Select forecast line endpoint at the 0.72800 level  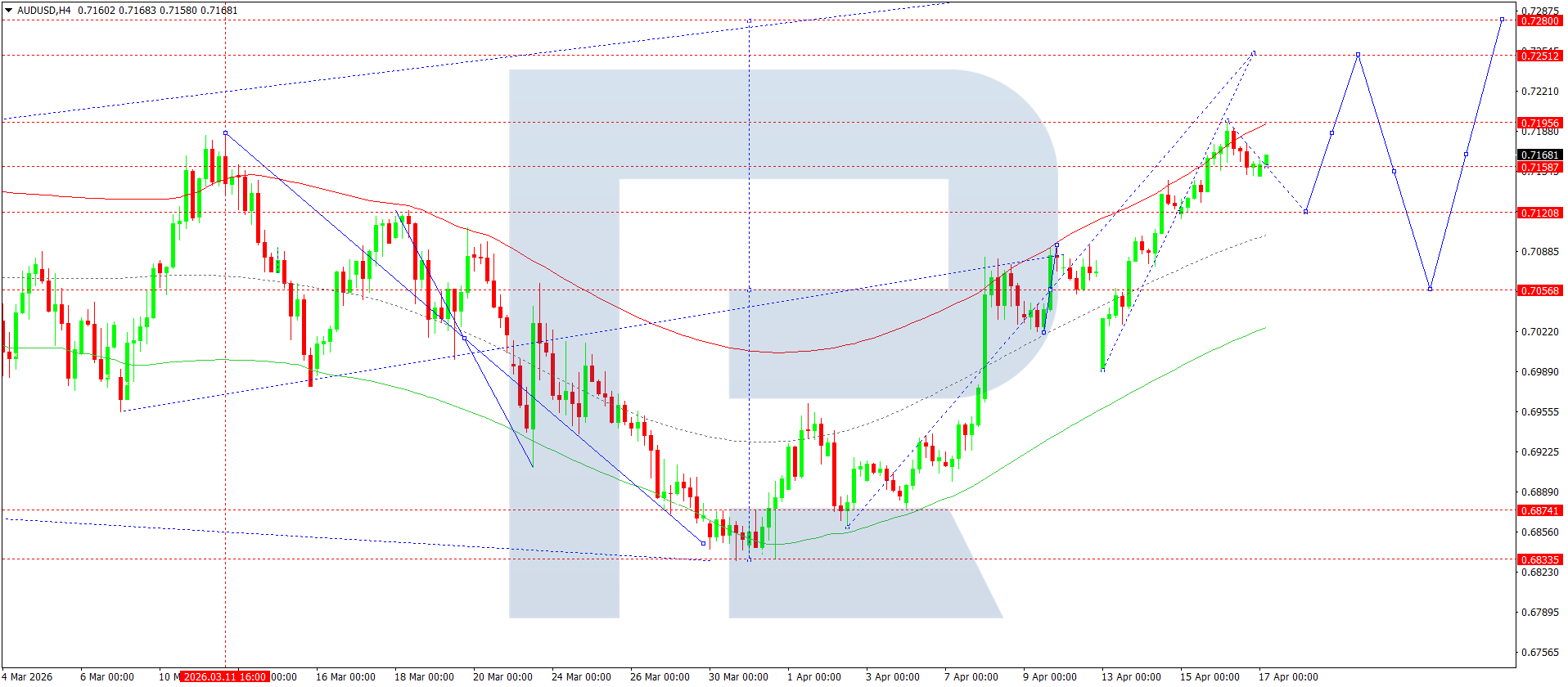tap(1502, 20)
